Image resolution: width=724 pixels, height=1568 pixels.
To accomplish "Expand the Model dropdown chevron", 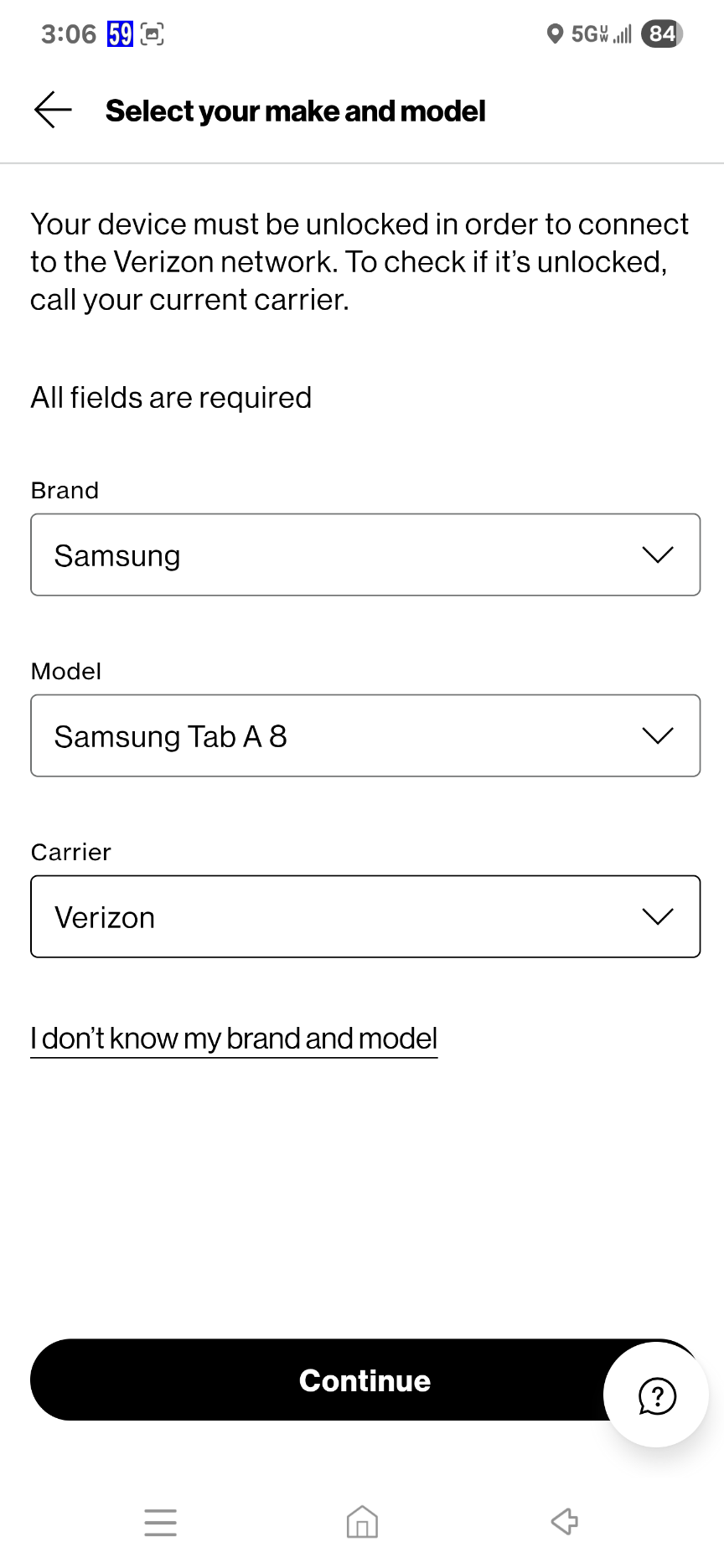I will pos(658,735).
